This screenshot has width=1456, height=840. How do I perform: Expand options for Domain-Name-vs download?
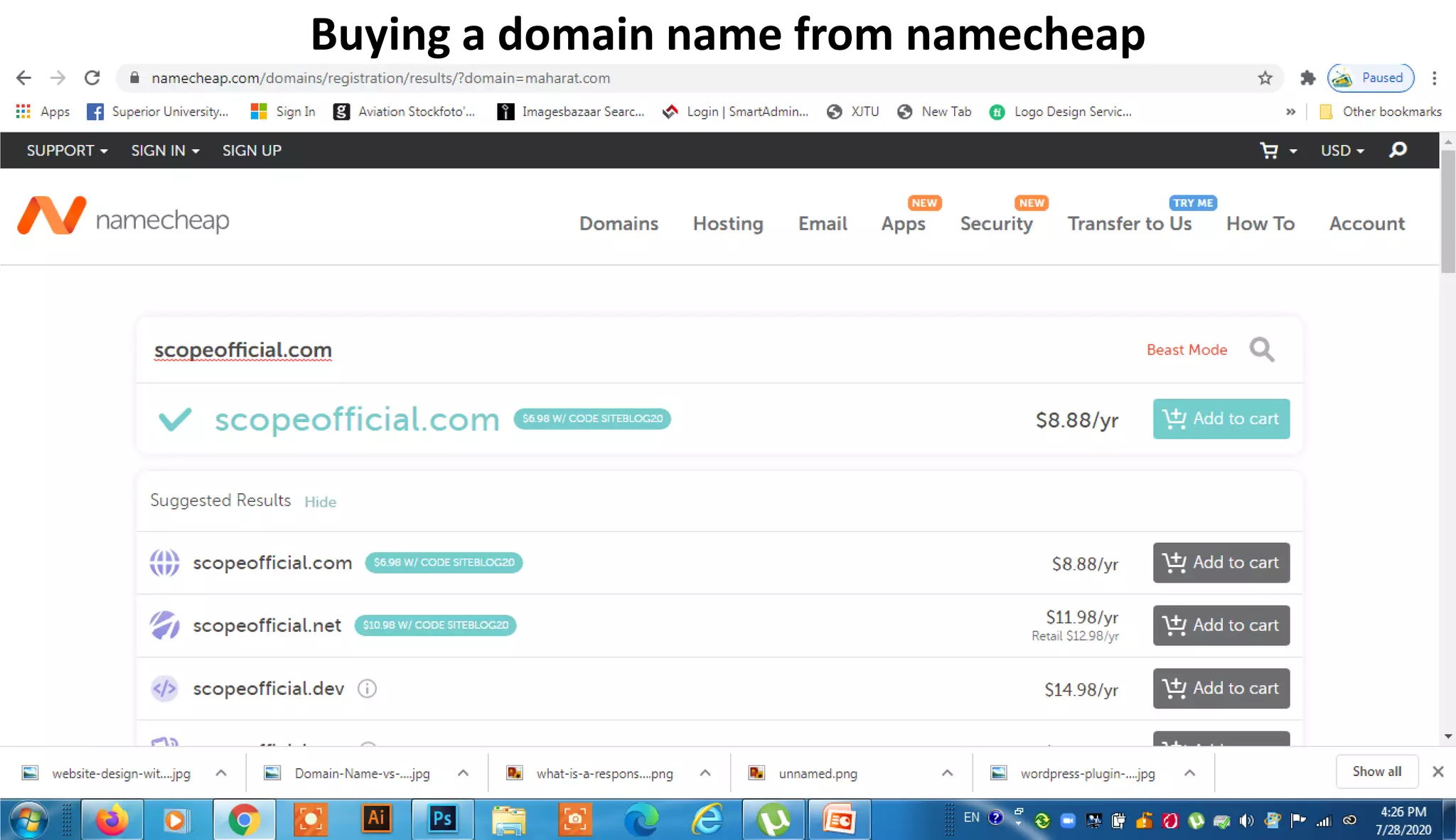[x=464, y=773]
